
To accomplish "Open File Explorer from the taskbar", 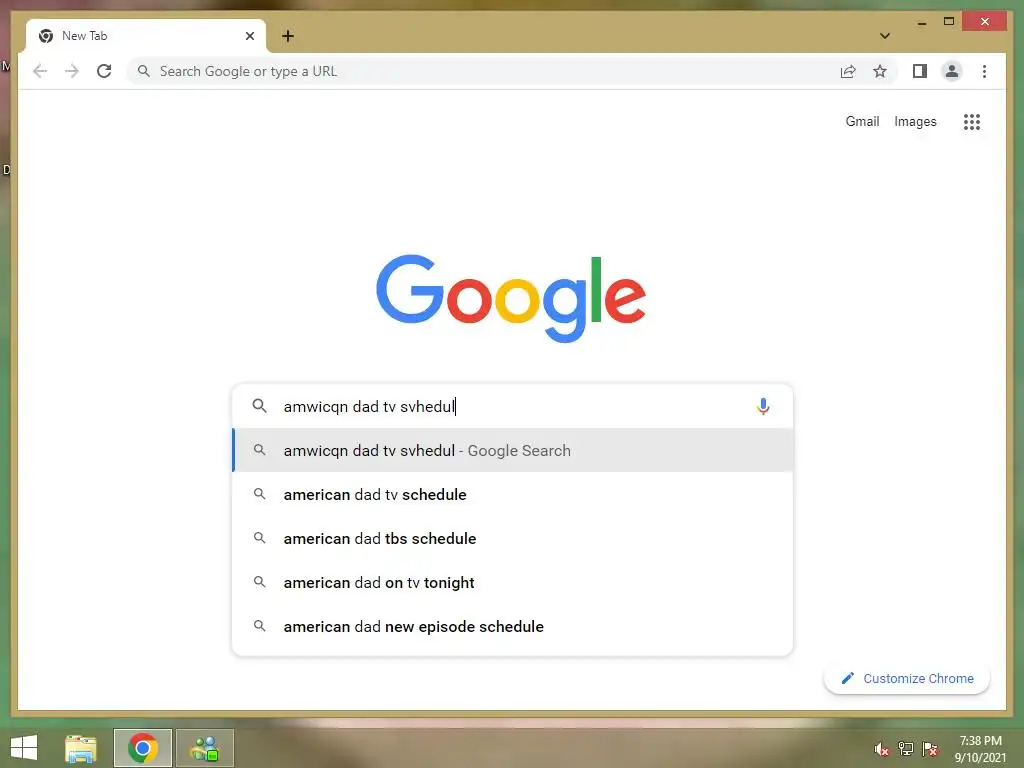I will point(81,748).
